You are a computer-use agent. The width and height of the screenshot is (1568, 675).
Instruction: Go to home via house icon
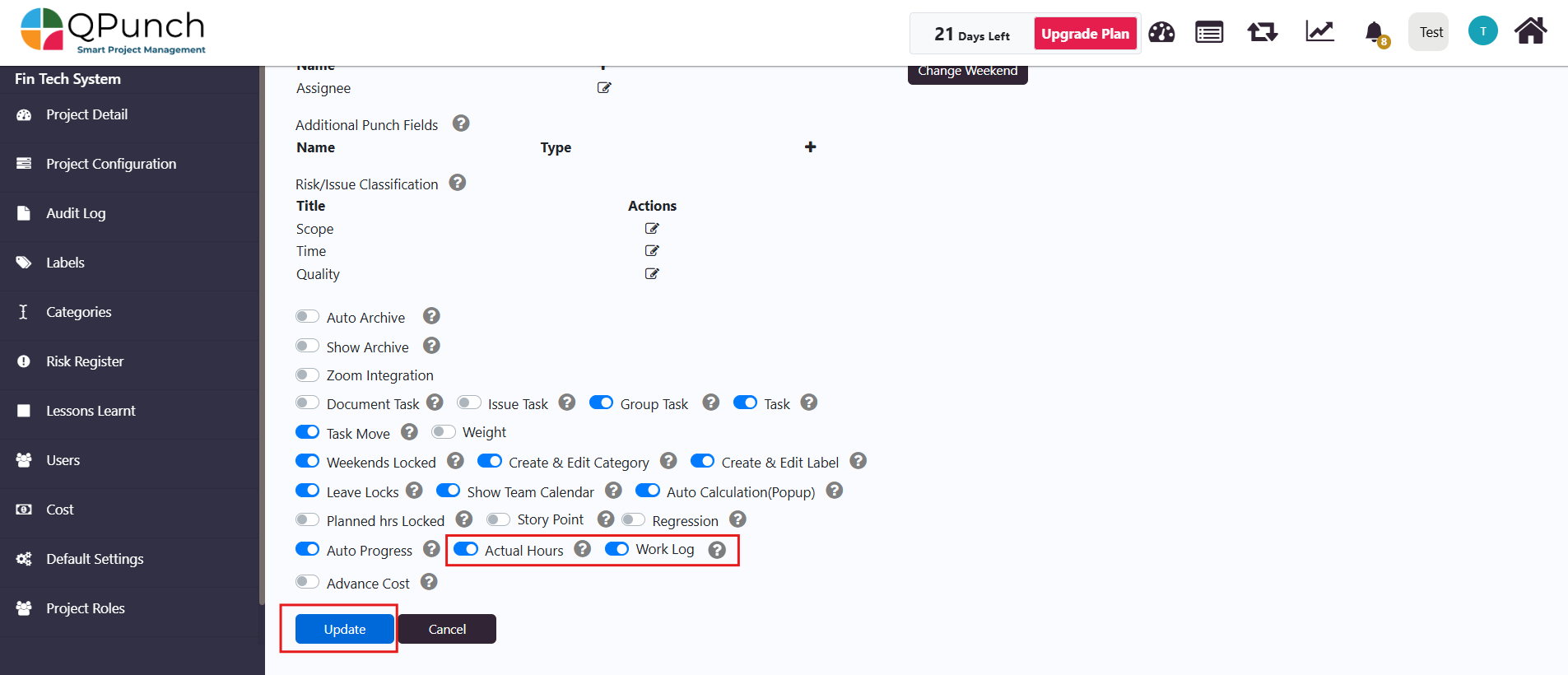1531,31
